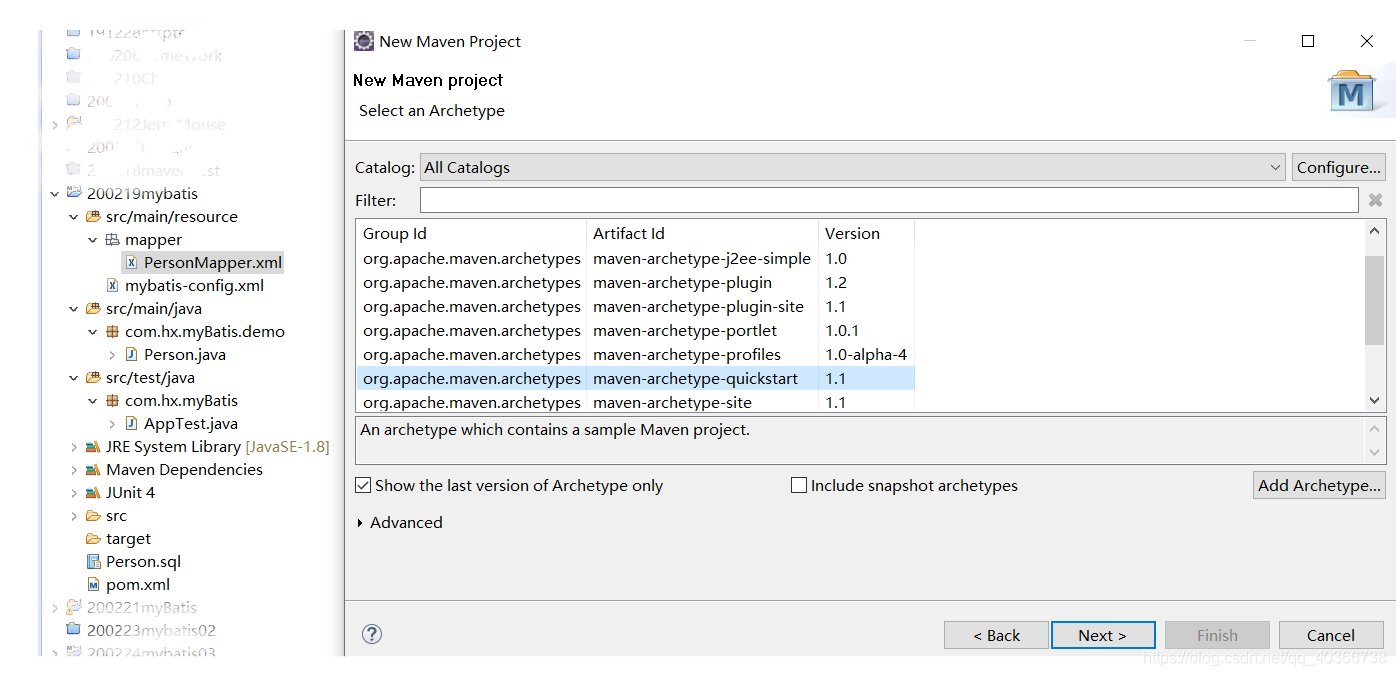1396x676 pixels.
Task: Click the target folder icon
Action: [93, 539]
